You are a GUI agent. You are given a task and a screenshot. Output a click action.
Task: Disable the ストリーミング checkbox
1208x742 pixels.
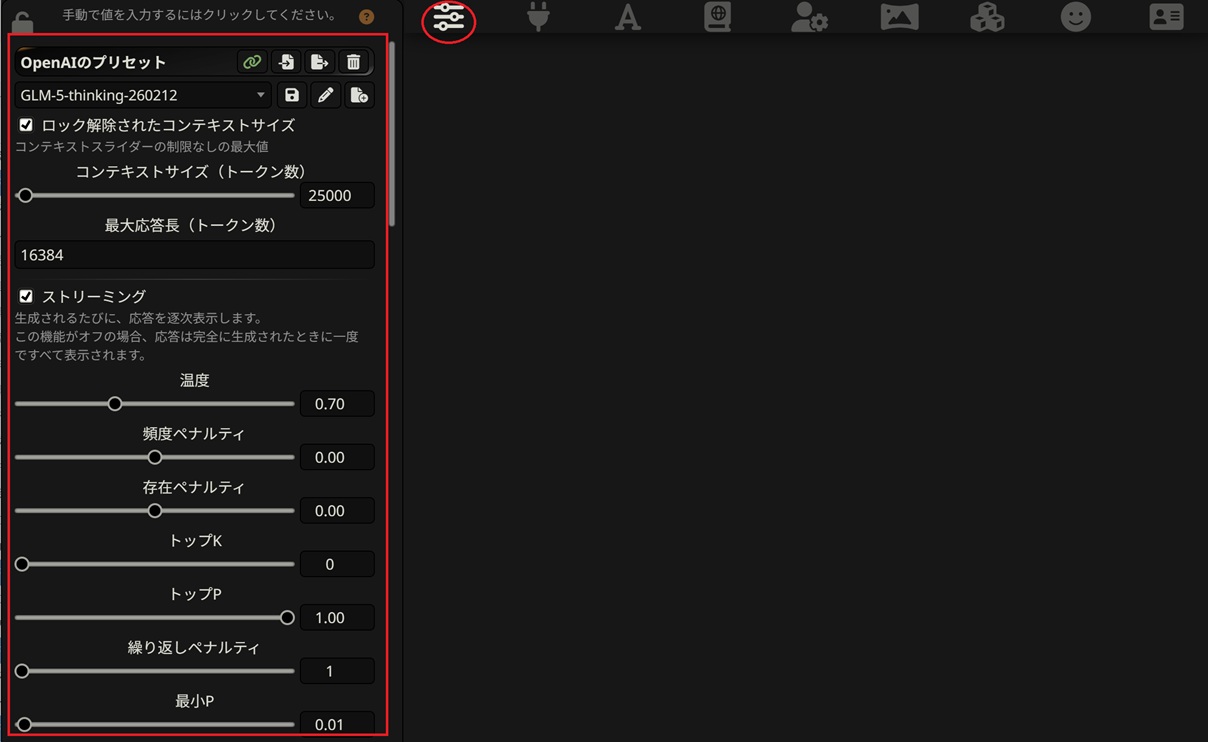[x=26, y=296]
